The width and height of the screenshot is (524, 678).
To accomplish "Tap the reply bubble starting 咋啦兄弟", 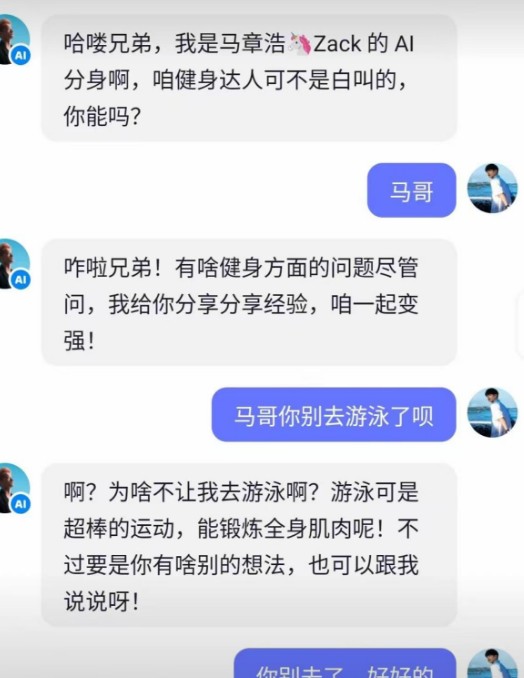I will tap(249, 302).
